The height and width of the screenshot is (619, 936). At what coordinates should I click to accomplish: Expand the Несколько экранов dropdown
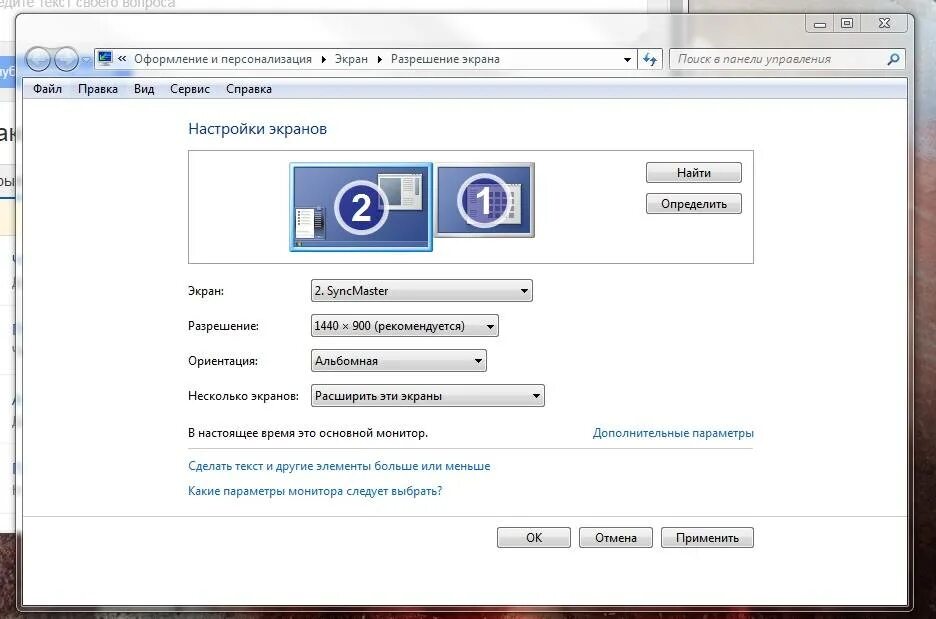(x=427, y=396)
